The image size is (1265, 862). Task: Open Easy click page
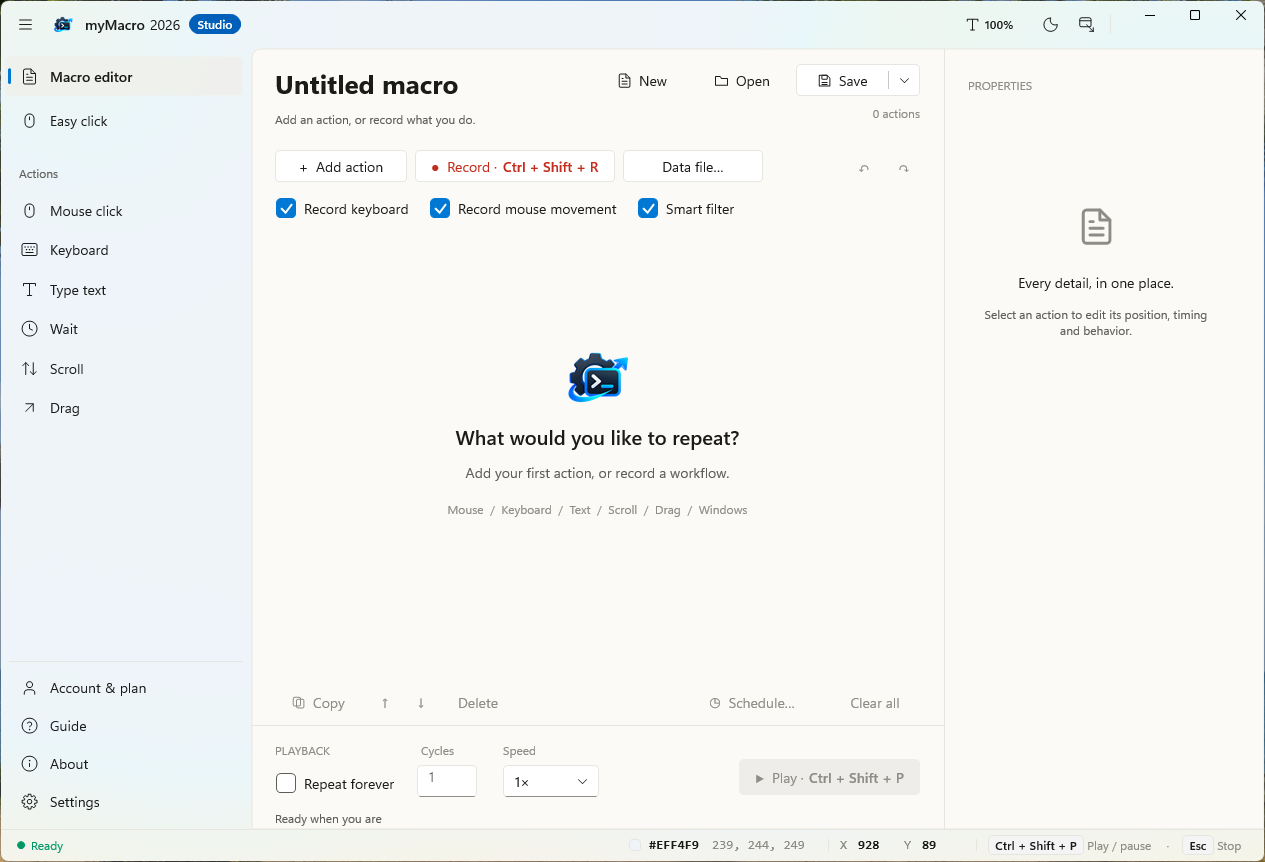(x=125, y=121)
